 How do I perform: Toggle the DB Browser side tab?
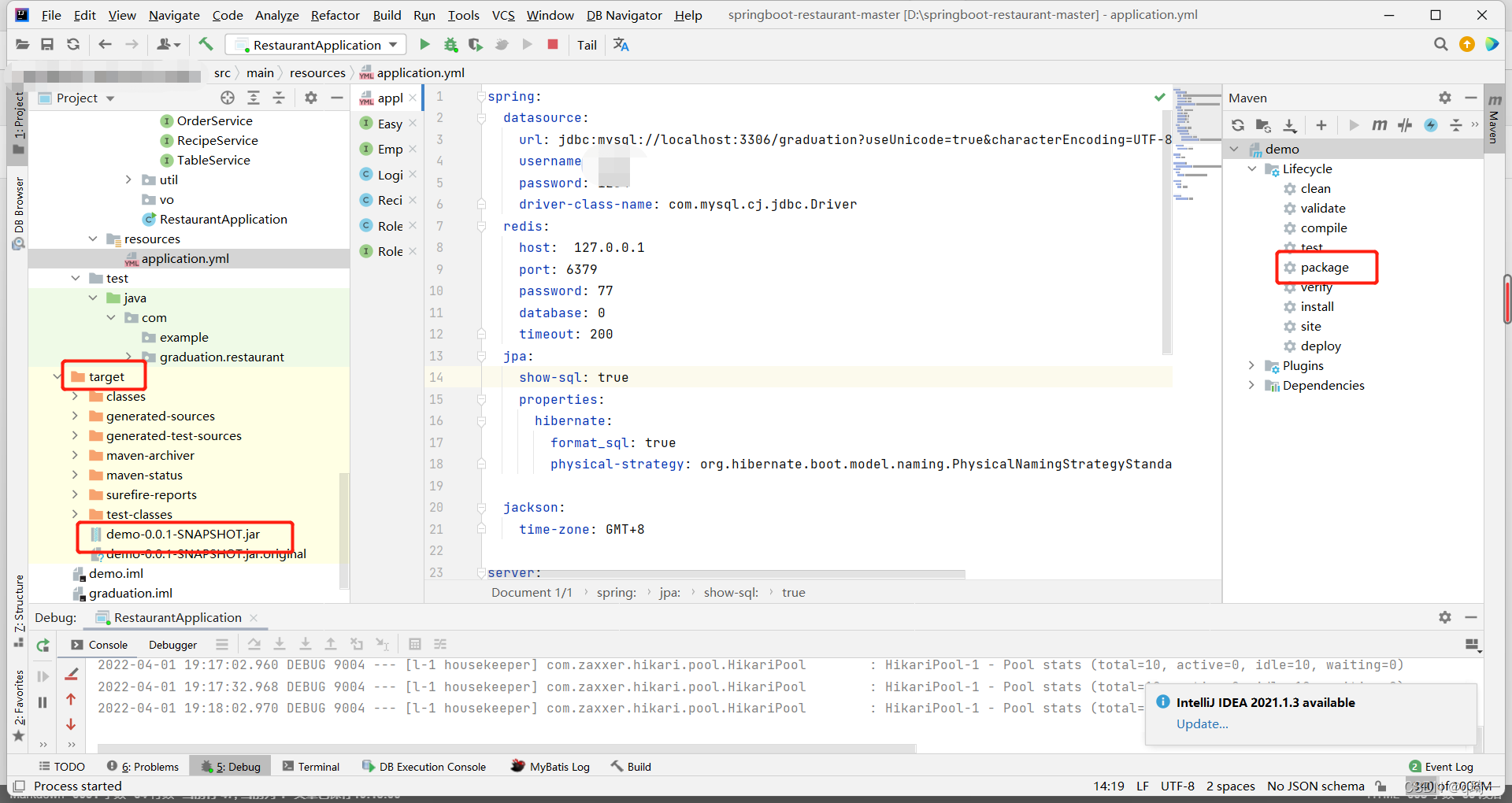coord(19,213)
